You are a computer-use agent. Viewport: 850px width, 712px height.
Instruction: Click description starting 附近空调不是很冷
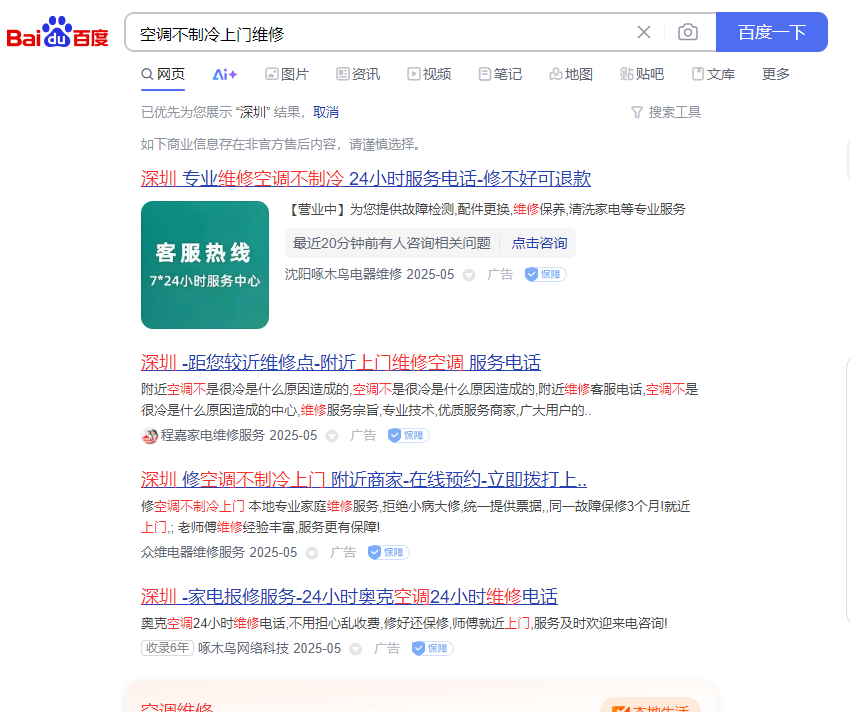(420, 400)
